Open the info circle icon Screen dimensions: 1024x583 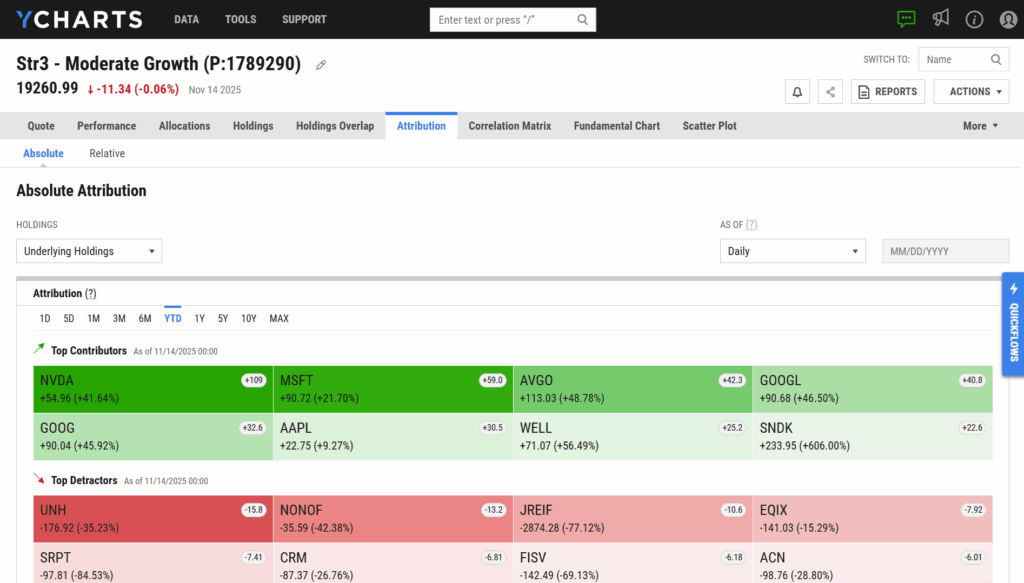point(975,19)
